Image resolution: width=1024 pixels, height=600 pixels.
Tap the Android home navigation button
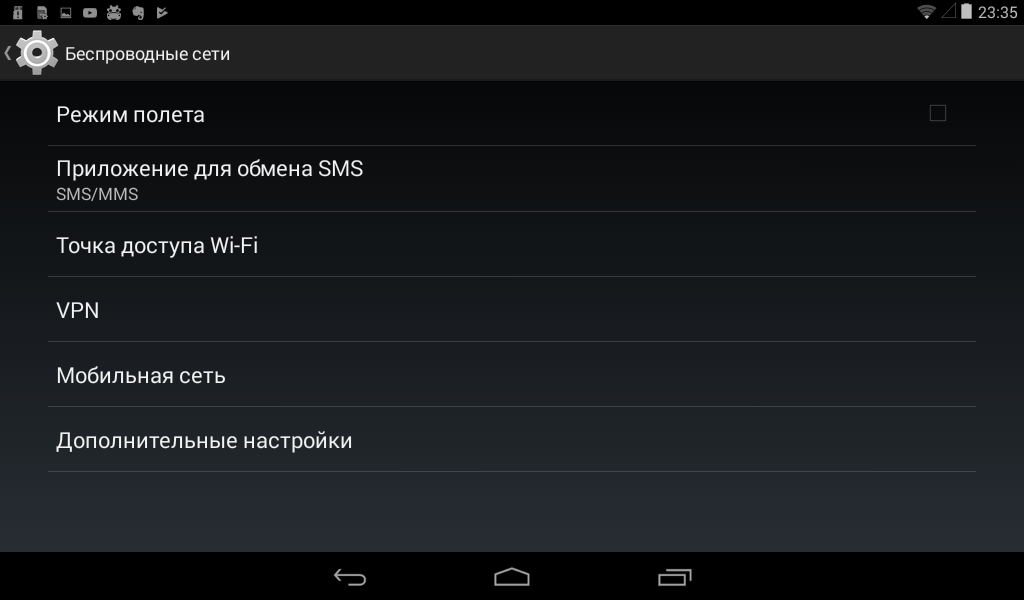[512, 577]
